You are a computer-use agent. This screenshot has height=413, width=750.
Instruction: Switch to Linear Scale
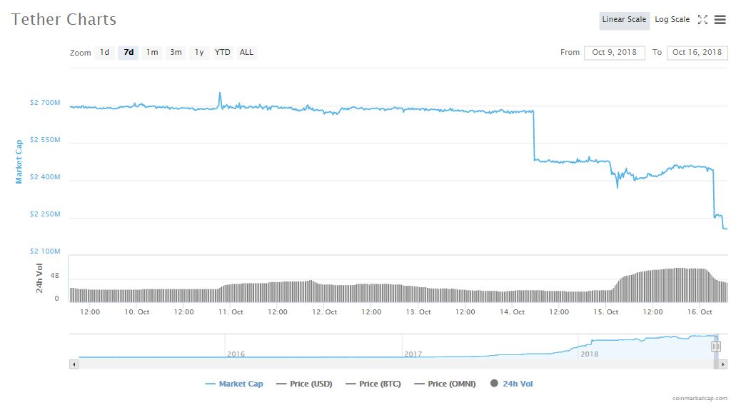[x=624, y=20]
